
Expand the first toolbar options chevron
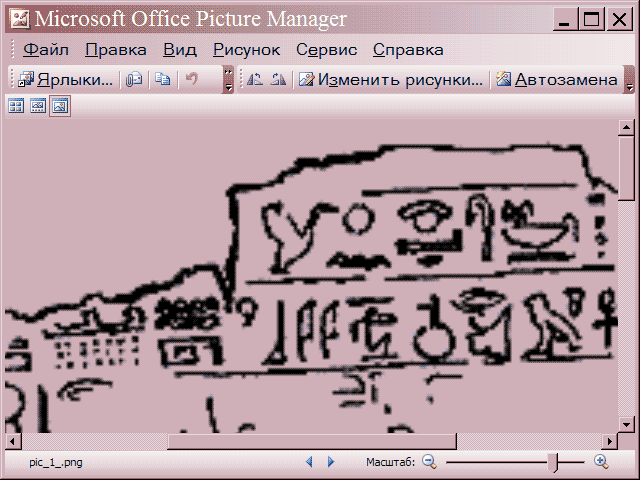[229, 80]
